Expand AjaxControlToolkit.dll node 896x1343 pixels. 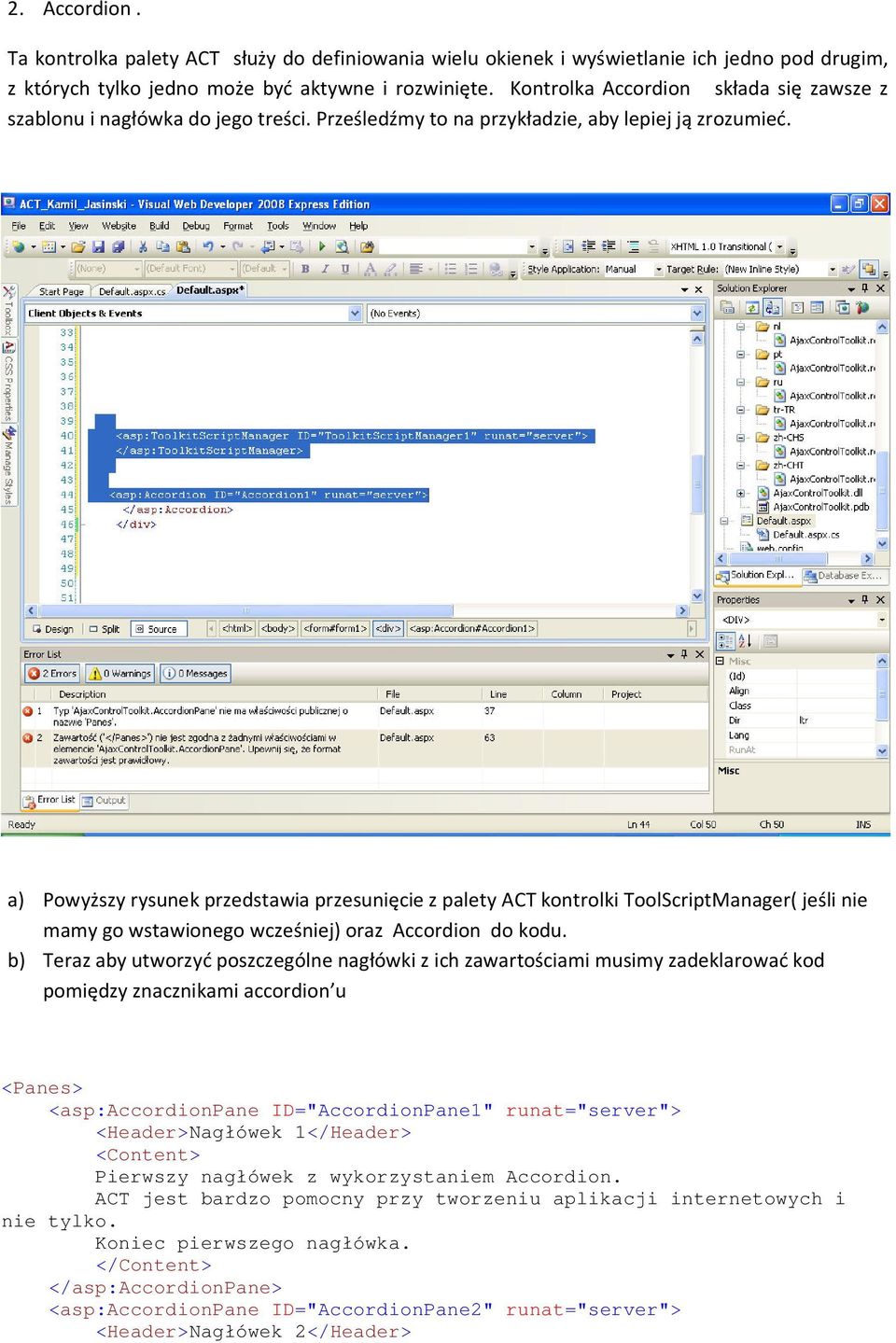740,493
